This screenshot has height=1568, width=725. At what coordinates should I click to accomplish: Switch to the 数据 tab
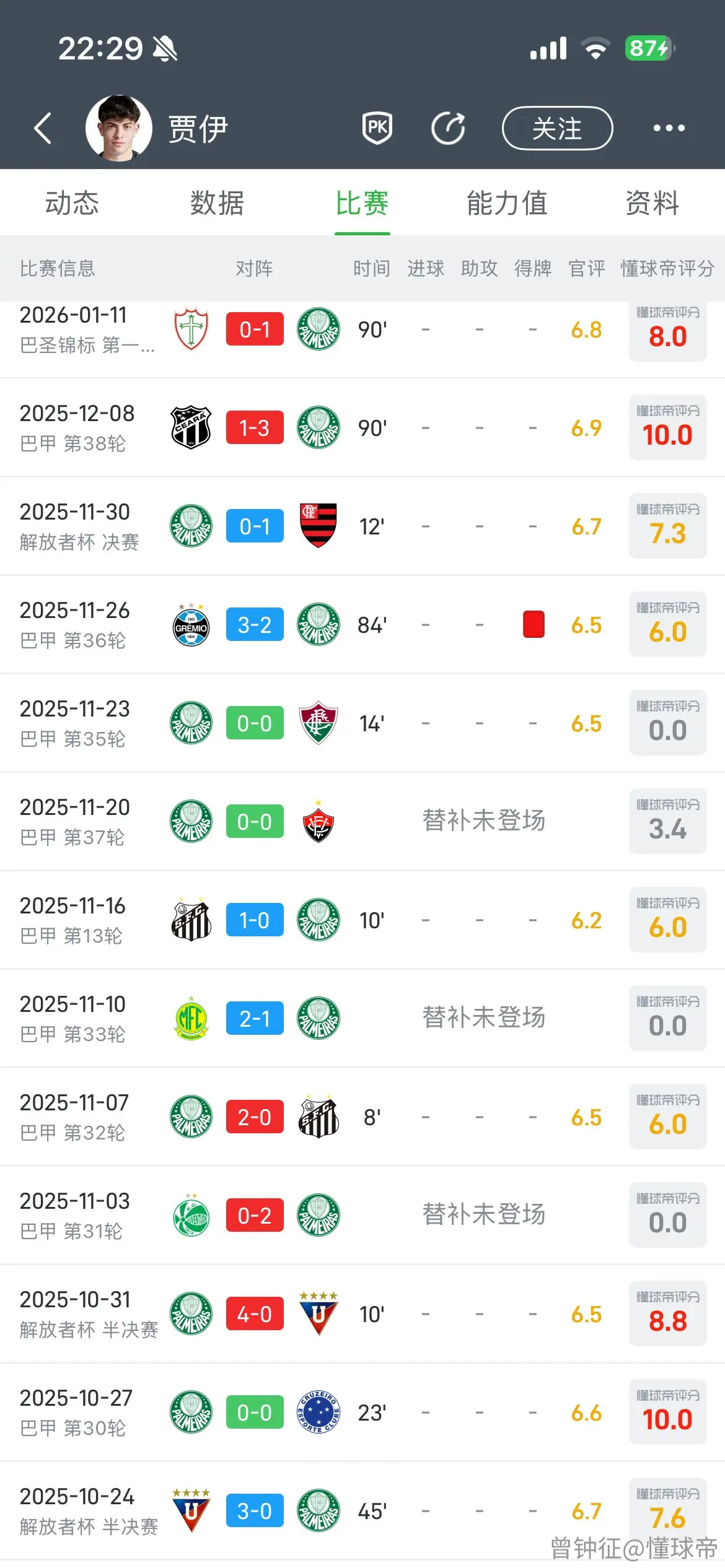[x=217, y=203]
